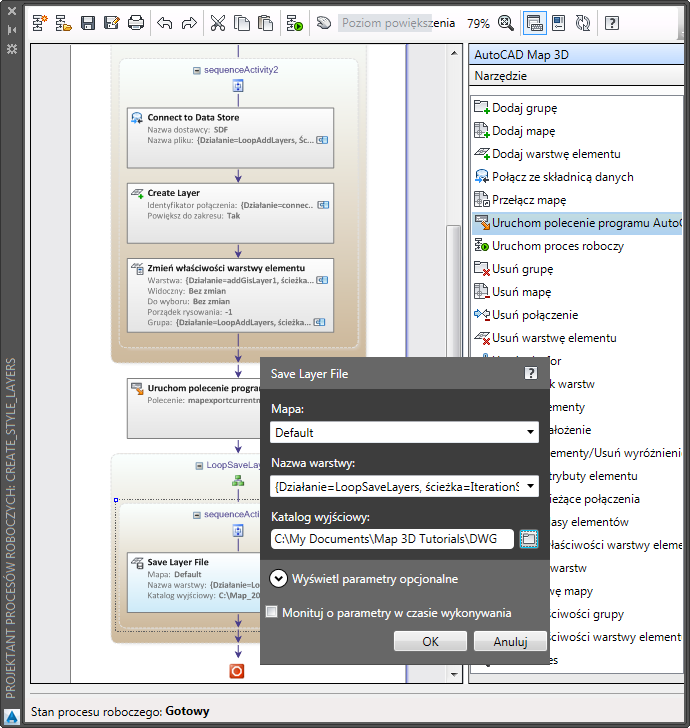Close the palette with the X icon

(x=12, y=11)
